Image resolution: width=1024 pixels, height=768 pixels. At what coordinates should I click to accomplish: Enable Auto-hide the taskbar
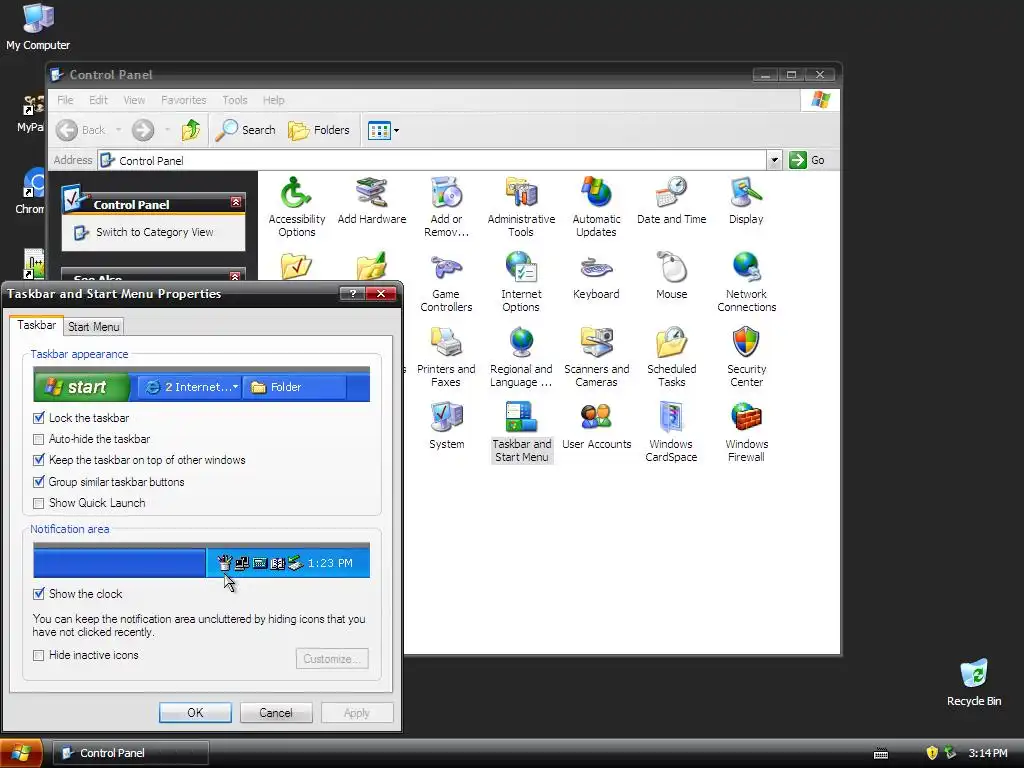click(39, 440)
